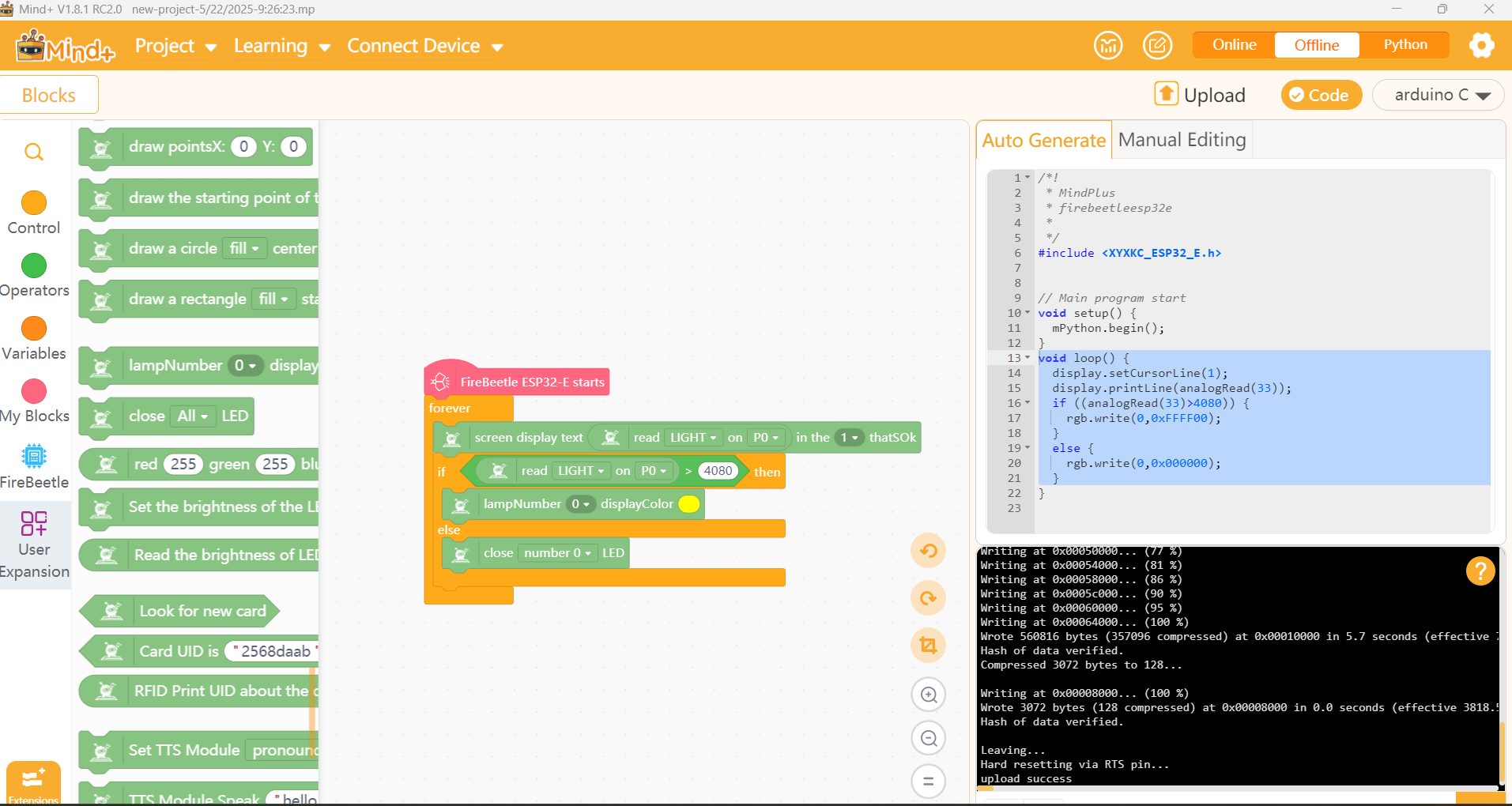1512x806 pixels.
Task: Open LIGHT dropdown in if condition block
Action: click(x=581, y=471)
